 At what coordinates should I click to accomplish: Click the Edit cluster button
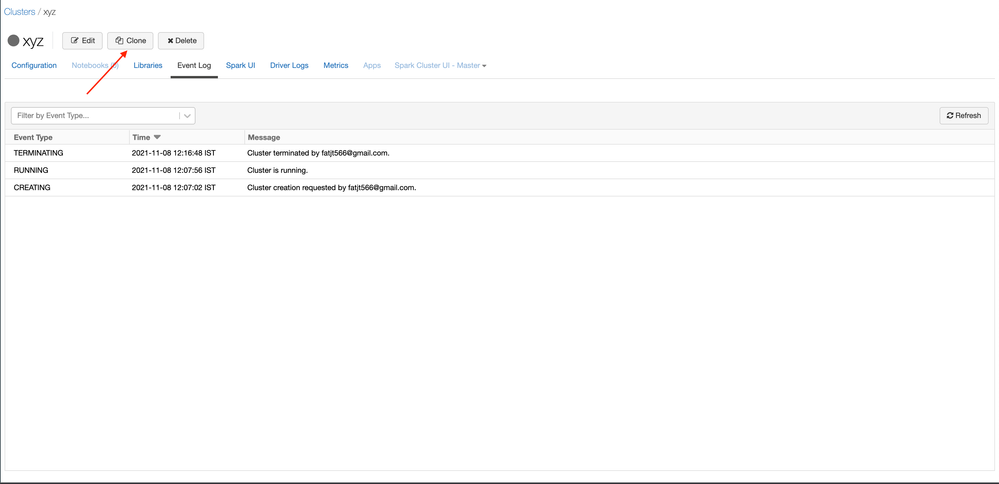82,41
